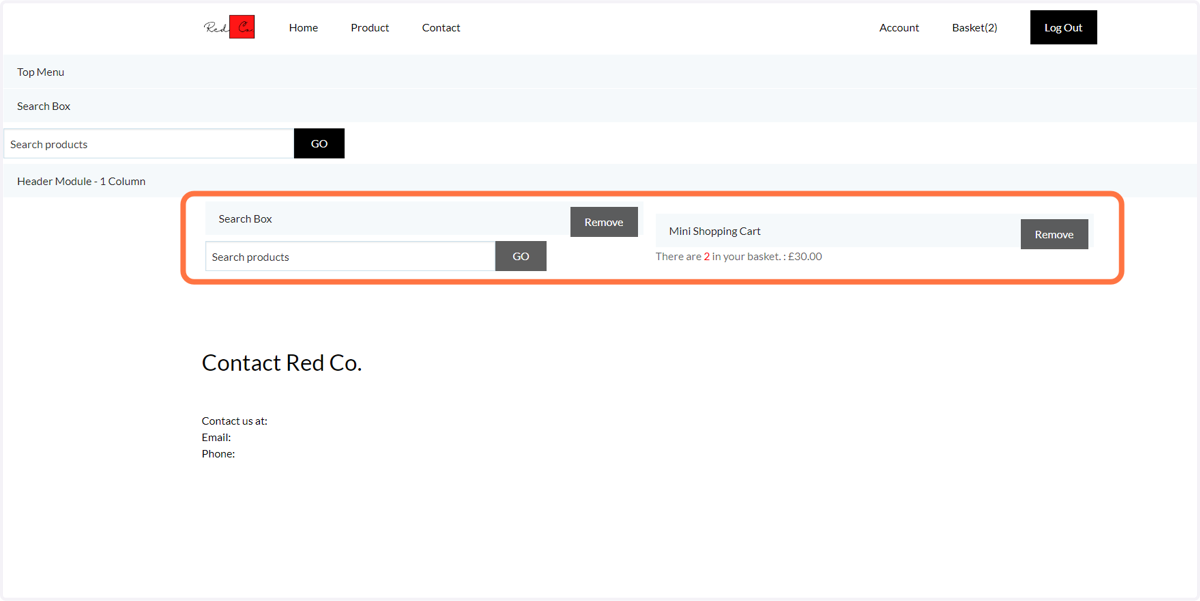Click the black GO search button
Viewport: 1200px width, 601px height.
pyautogui.click(x=319, y=144)
